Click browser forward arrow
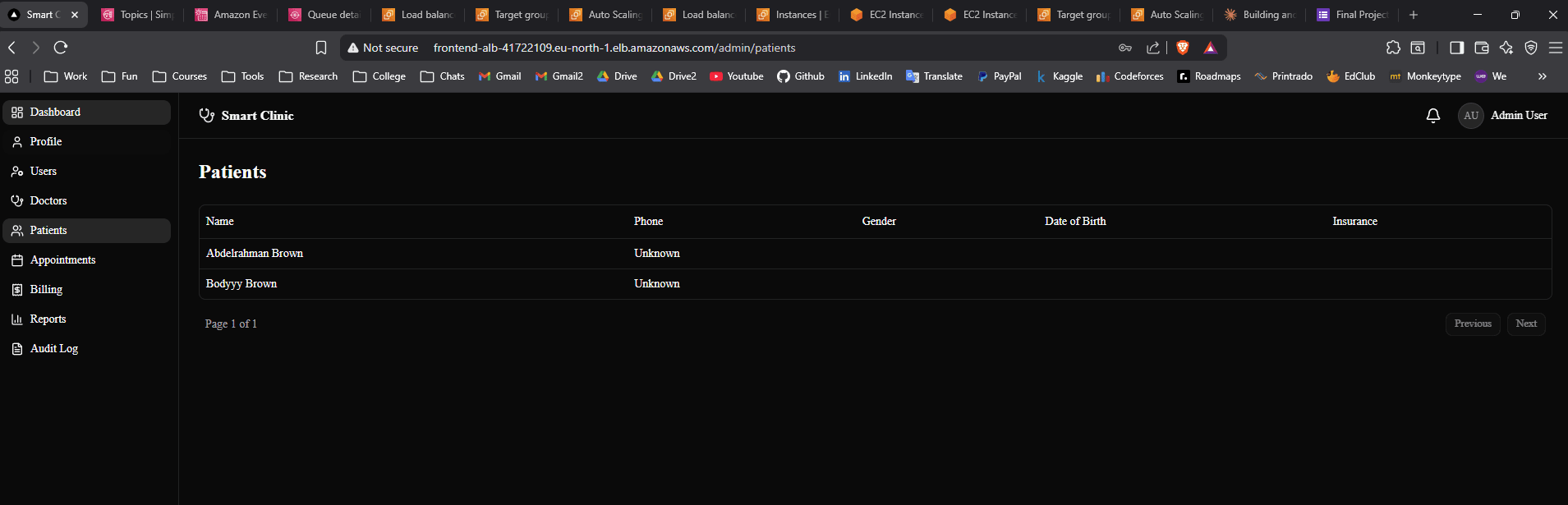The height and width of the screenshot is (505, 1568). point(35,48)
